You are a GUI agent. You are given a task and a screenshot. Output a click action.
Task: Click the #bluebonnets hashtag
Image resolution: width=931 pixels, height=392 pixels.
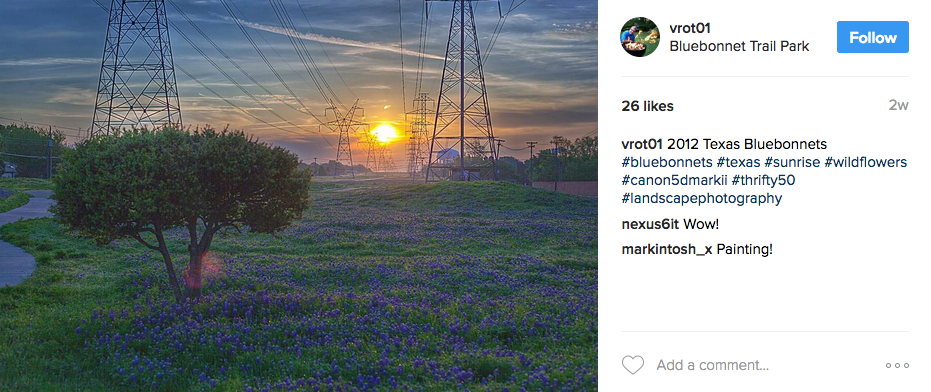667,162
